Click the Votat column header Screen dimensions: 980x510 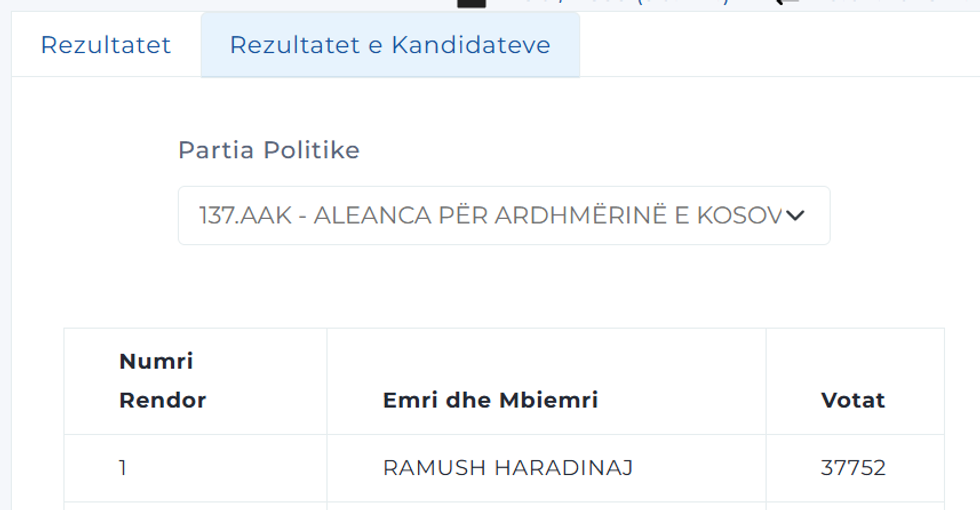click(853, 401)
